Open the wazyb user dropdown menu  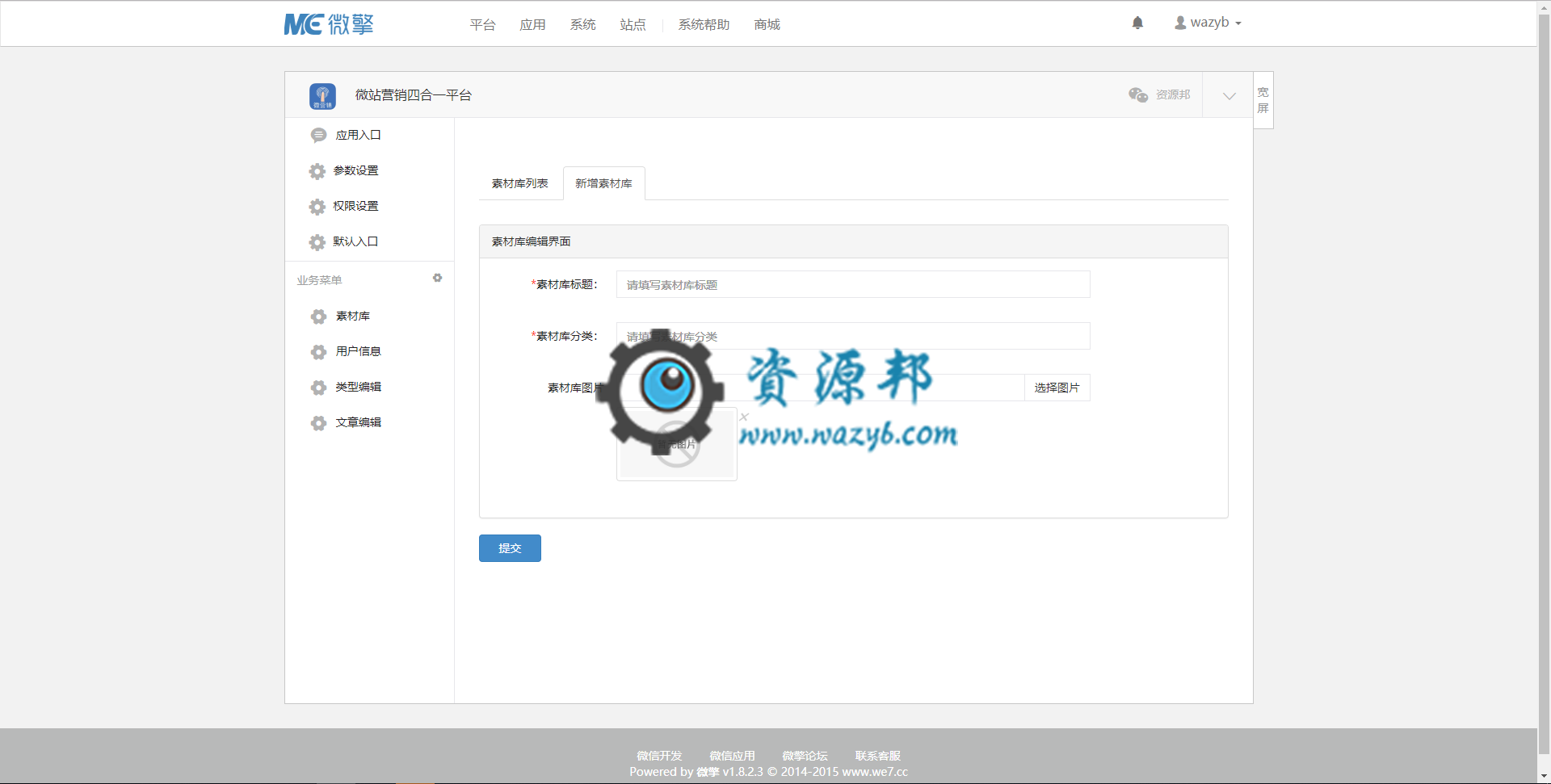click(x=1208, y=23)
